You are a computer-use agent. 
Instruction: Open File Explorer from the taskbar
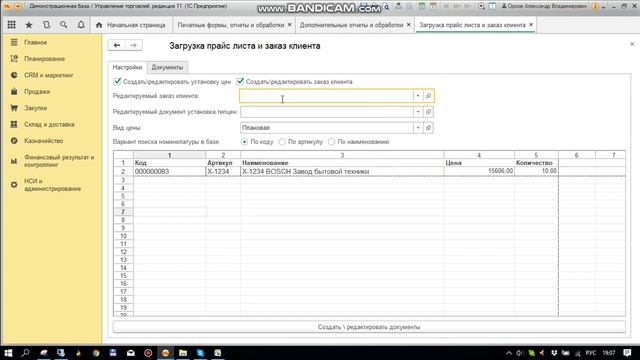coord(183,353)
